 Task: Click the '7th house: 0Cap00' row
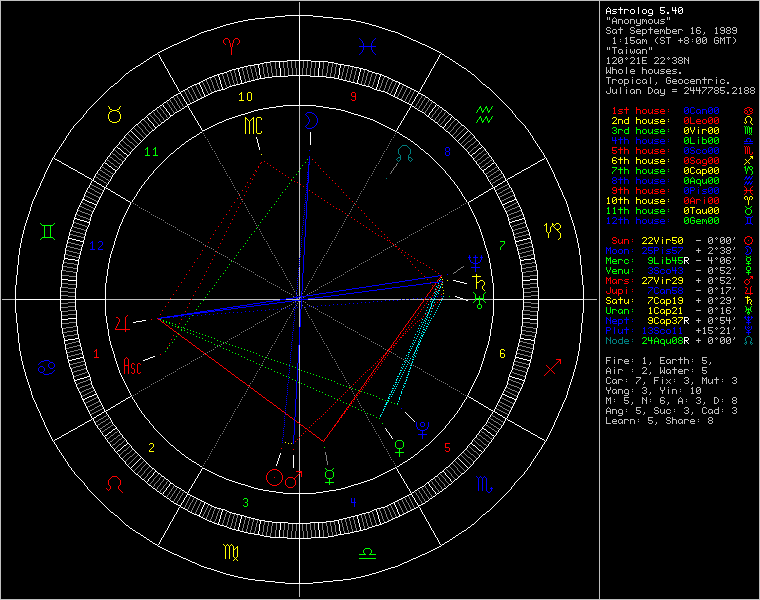(681, 171)
